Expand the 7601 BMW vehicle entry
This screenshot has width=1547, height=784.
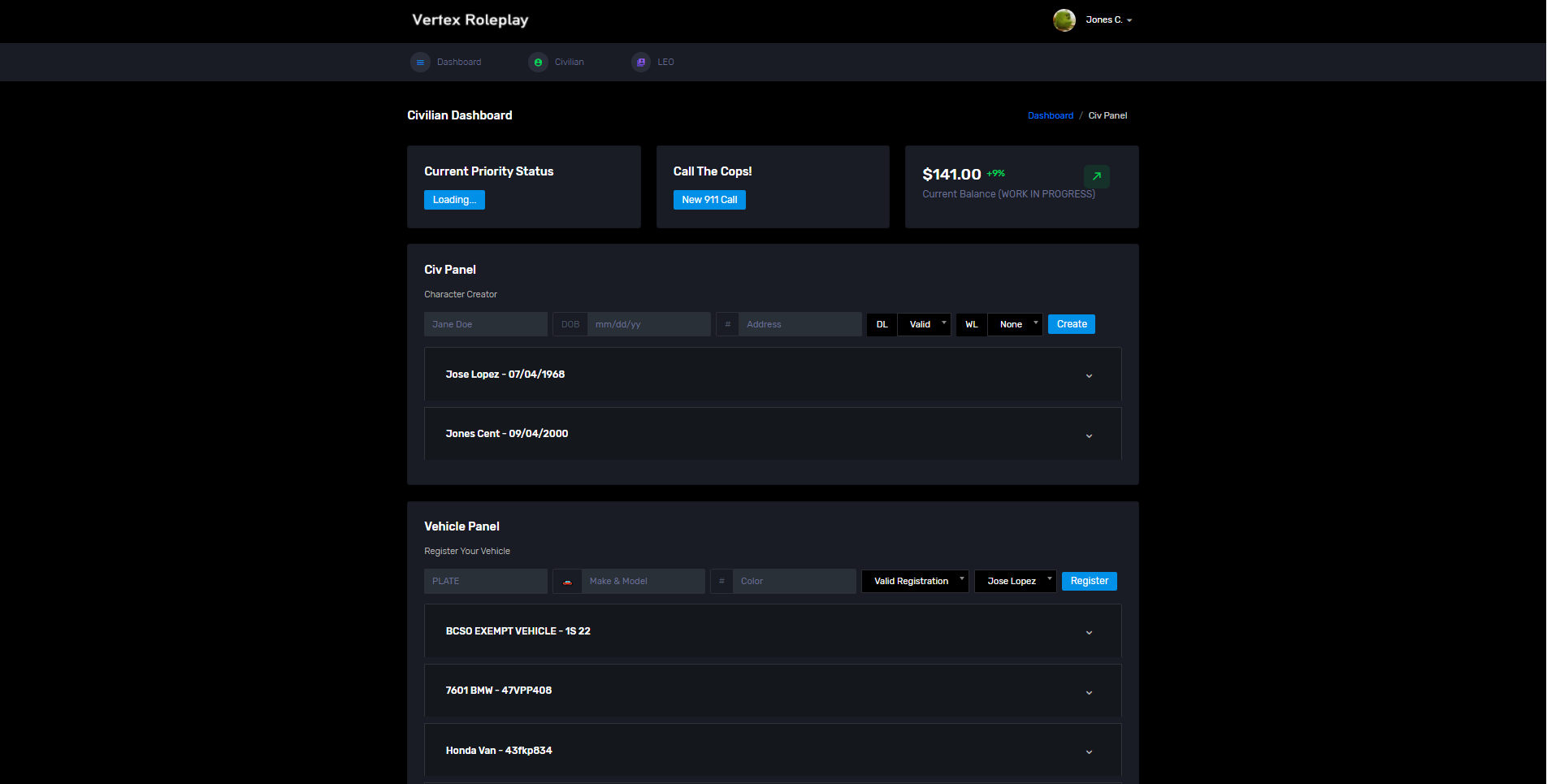coord(1089,691)
